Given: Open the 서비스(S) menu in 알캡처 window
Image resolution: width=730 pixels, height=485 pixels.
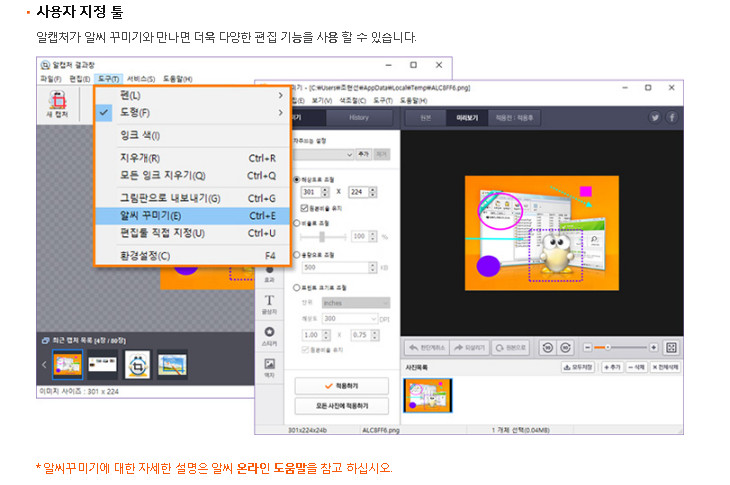Looking at the screenshot, I should click(141, 79).
